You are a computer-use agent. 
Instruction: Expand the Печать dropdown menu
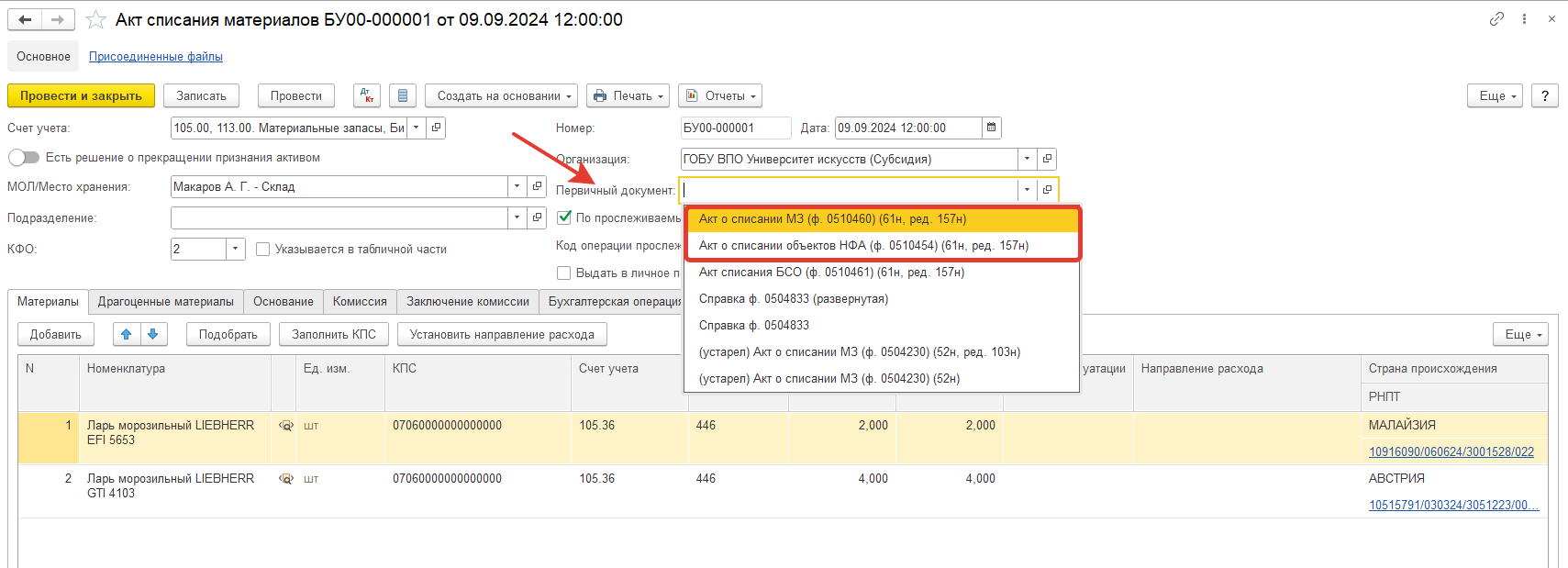pyautogui.click(x=628, y=95)
